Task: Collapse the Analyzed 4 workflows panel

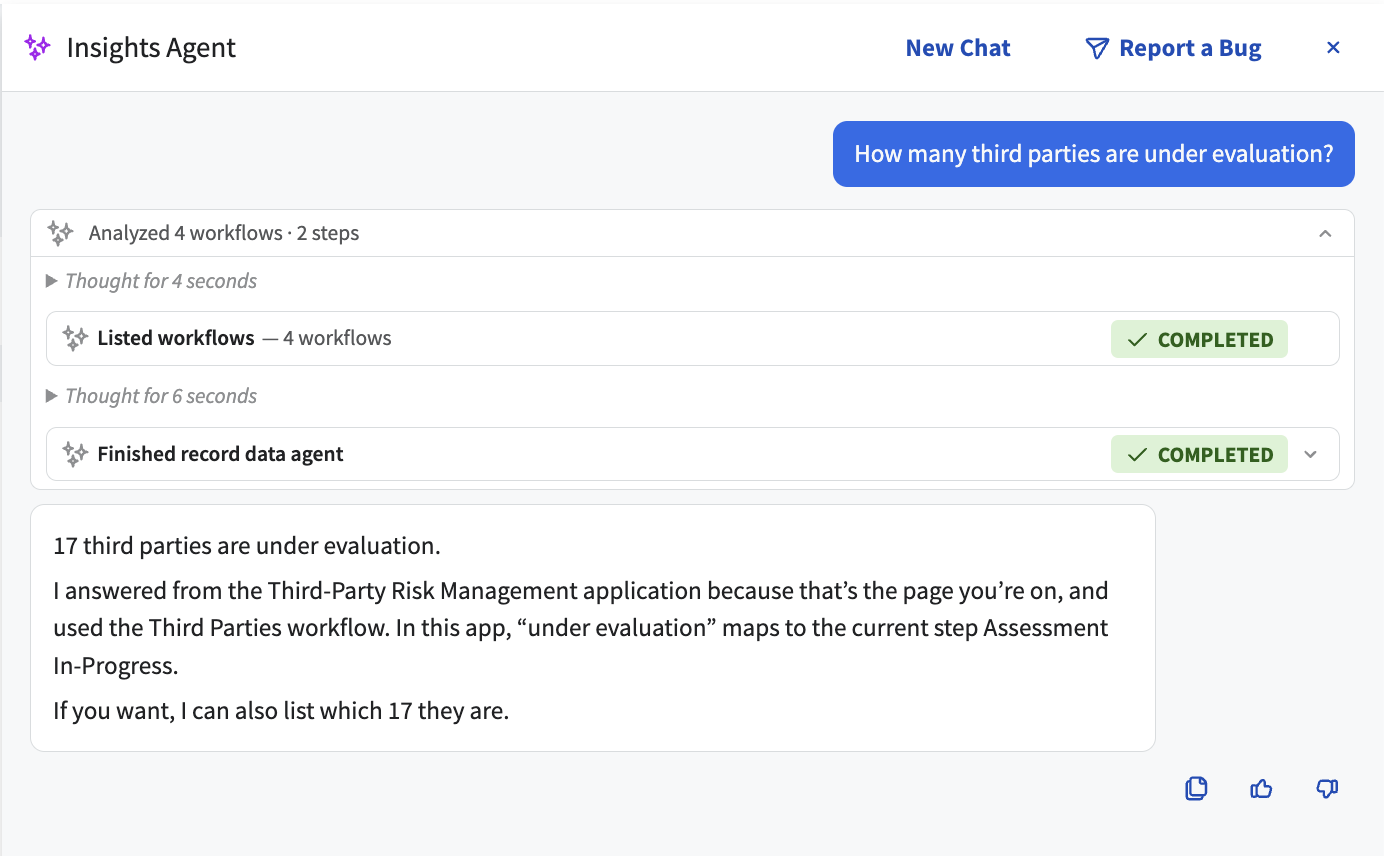Action: 1325,233
